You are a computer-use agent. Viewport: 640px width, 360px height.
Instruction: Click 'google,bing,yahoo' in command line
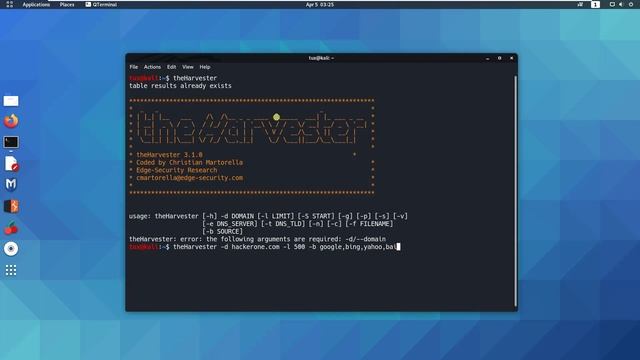351,247
